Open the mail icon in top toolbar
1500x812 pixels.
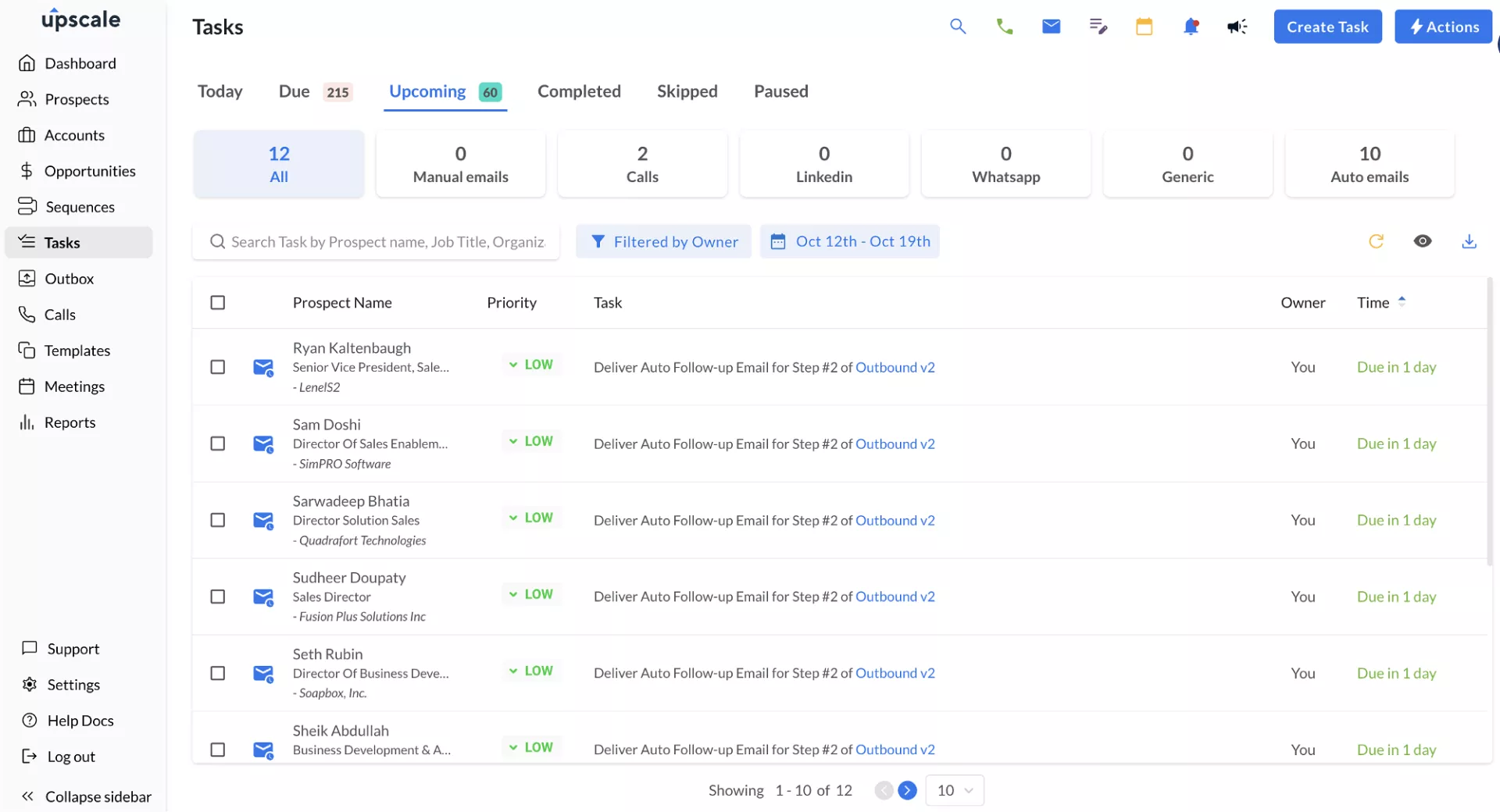click(1051, 27)
